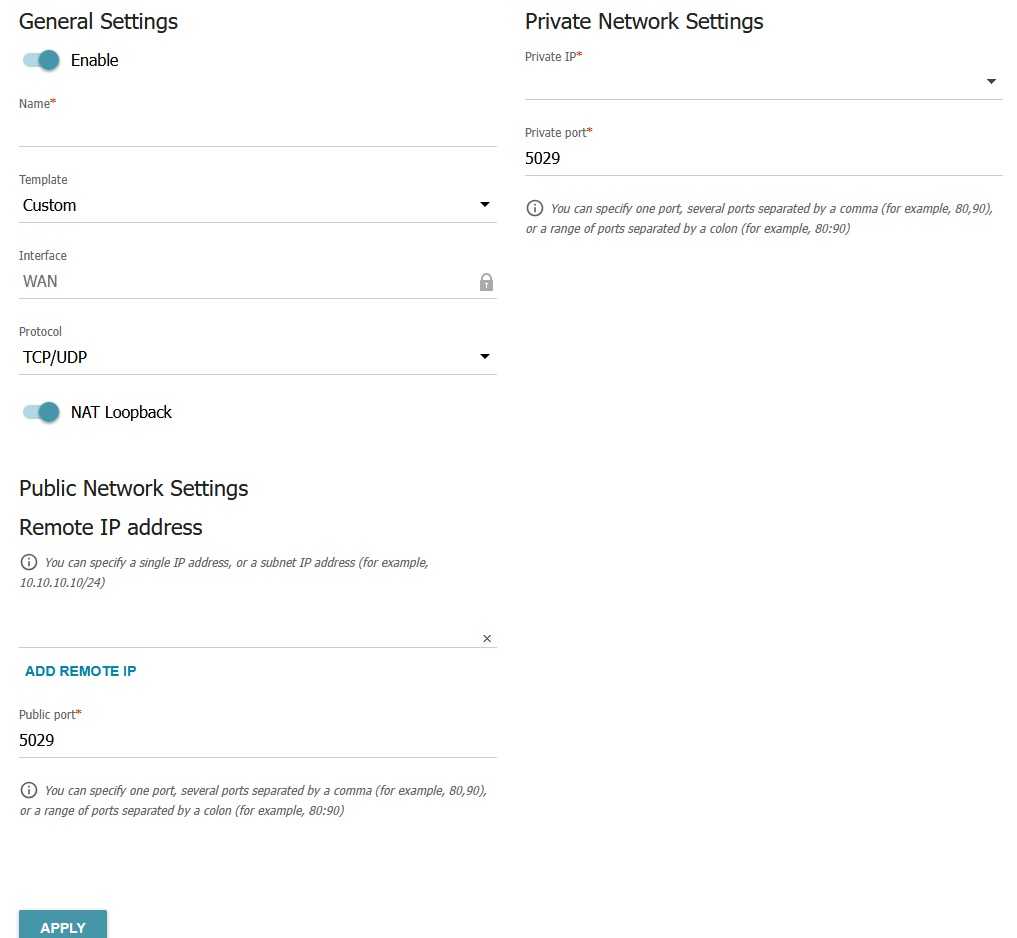Toggle the Enable switch
The image size is (1017, 938).
point(41,60)
